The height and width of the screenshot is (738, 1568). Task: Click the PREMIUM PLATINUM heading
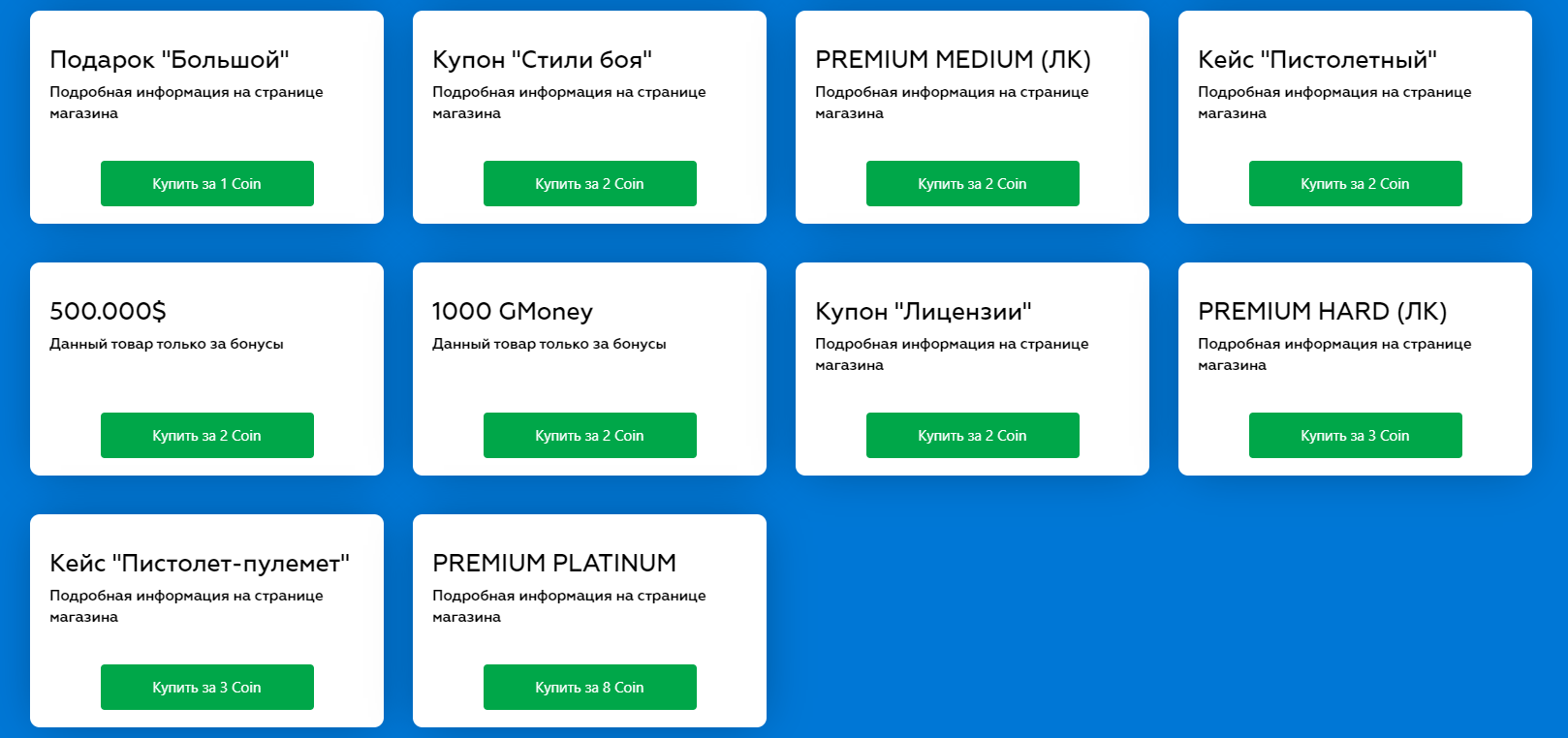(x=554, y=564)
